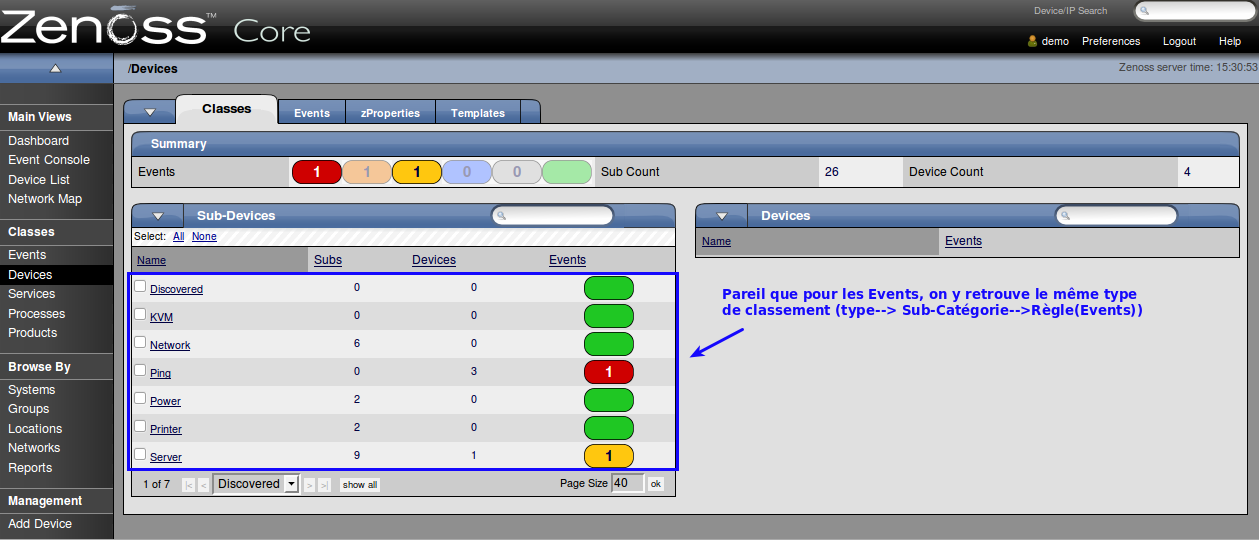This screenshot has width=1259, height=540.
Task: Open the Discovered page selector dropdown
Action: pos(291,484)
